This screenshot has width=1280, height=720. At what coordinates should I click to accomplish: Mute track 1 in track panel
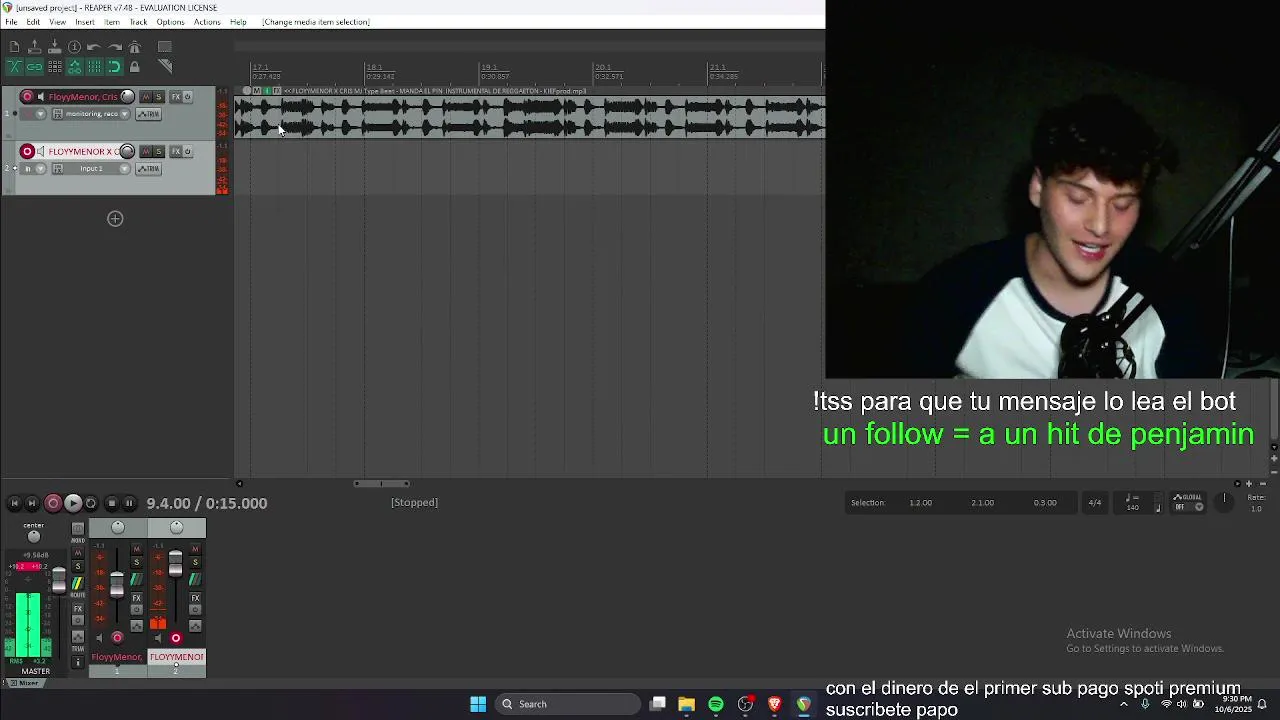[x=146, y=97]
